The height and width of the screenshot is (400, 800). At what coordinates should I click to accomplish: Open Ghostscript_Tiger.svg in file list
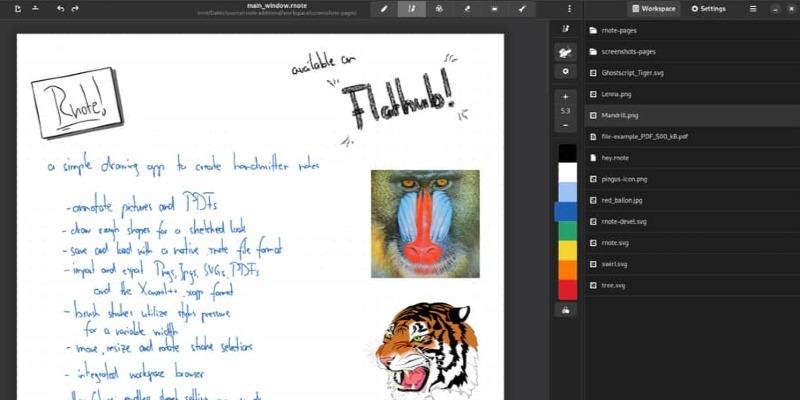pos(632,73)
